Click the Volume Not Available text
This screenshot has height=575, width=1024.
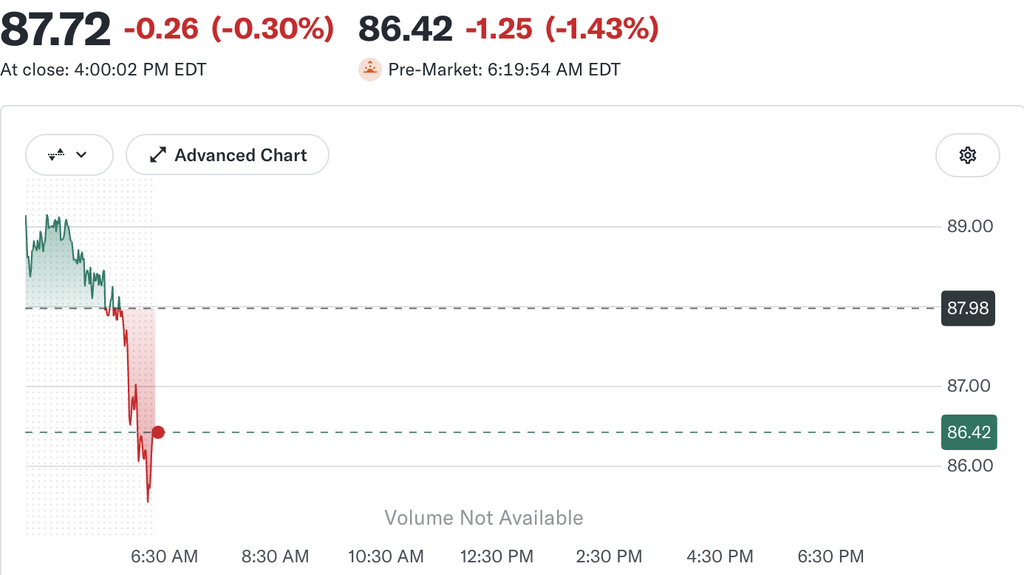pos(483,518)
